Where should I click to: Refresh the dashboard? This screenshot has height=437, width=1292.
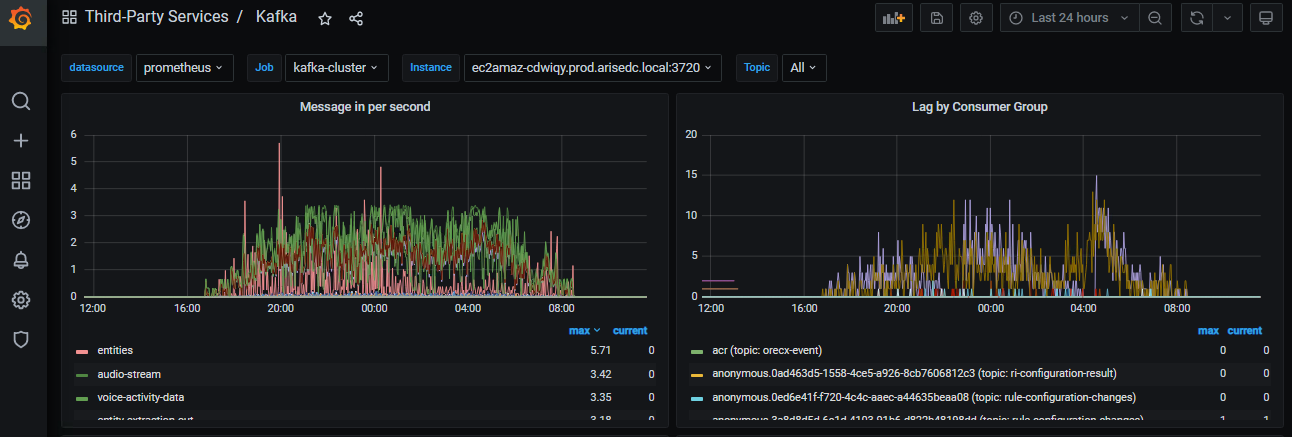click(x=1196, y=18)
